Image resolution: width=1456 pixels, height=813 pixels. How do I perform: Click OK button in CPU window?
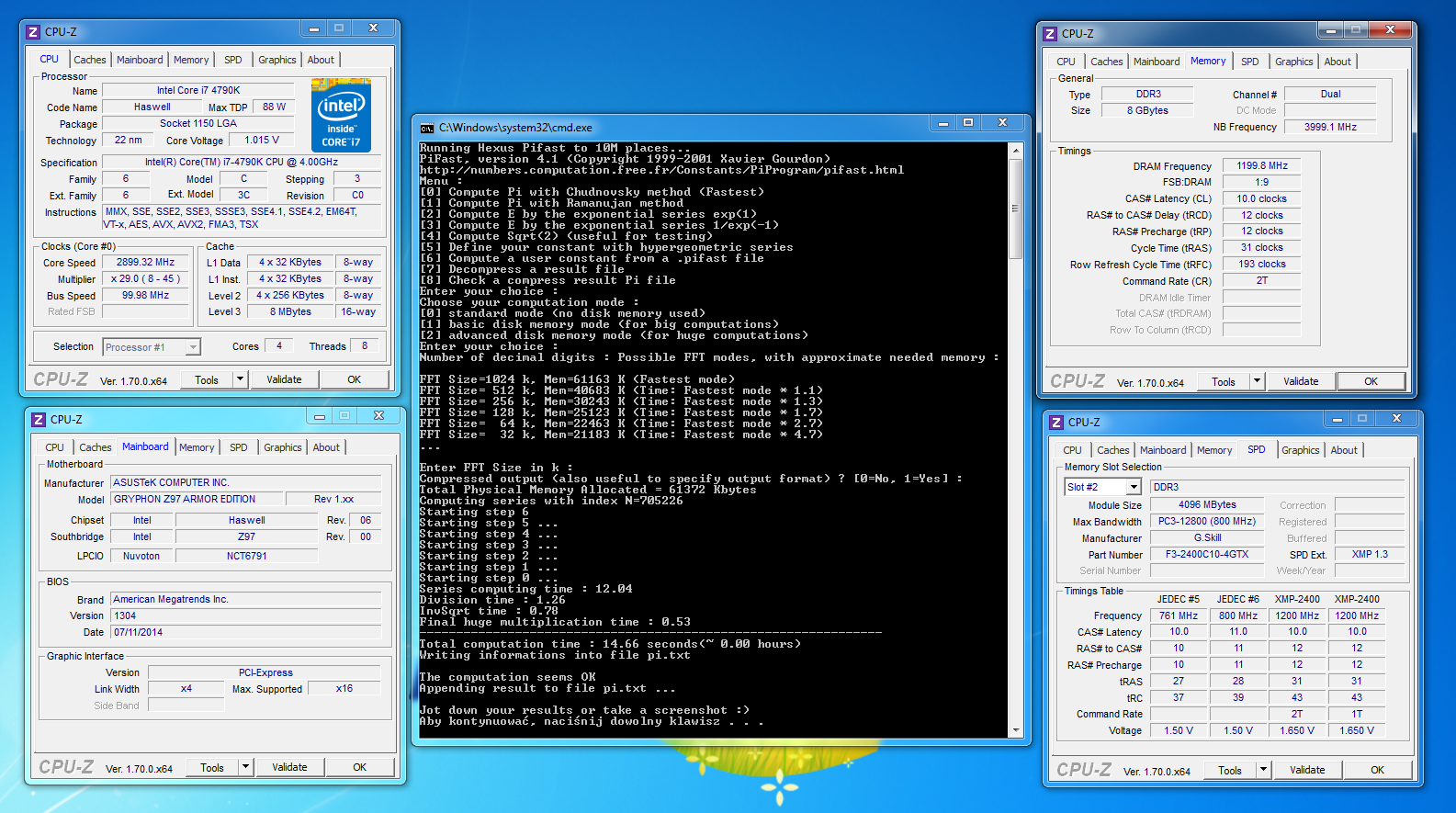355,379
